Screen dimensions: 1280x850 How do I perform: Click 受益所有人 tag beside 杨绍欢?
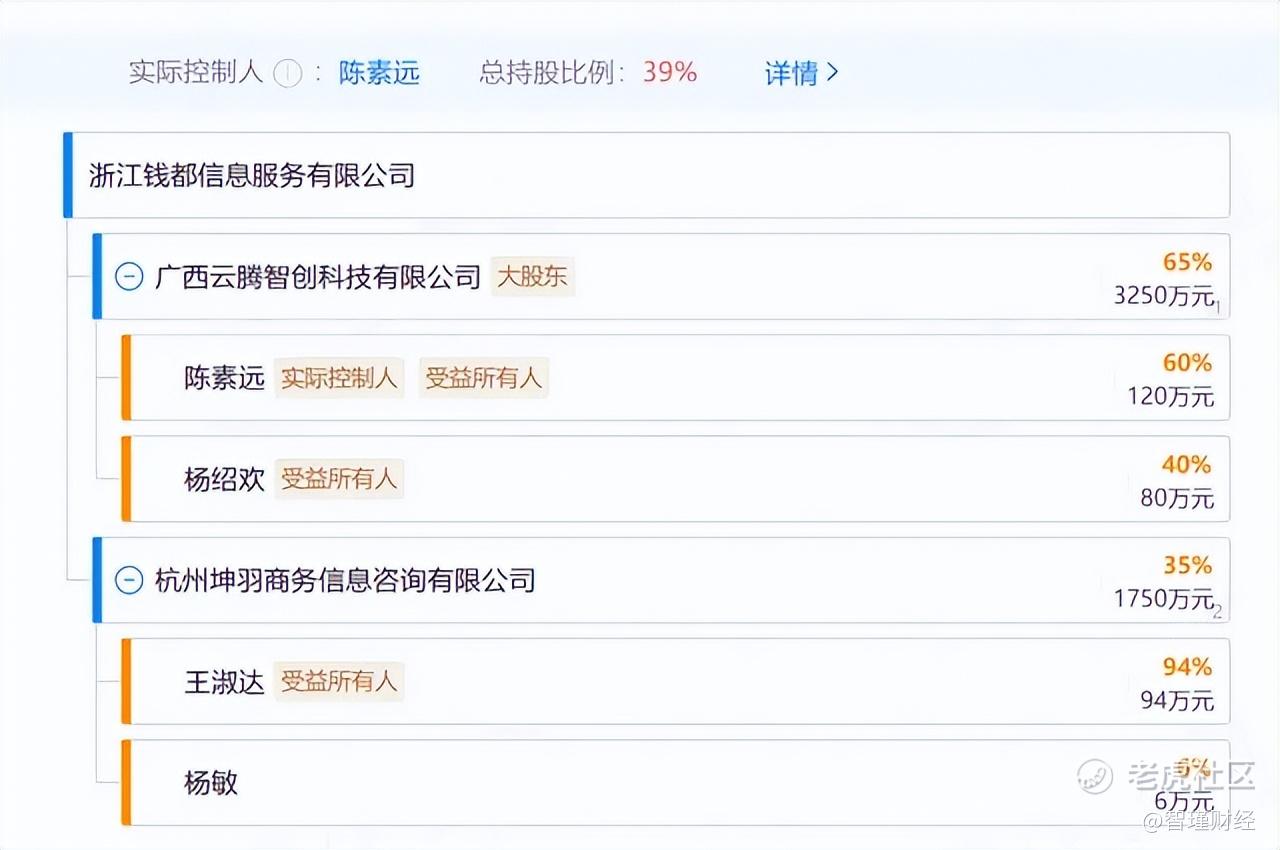pos(339,479)
